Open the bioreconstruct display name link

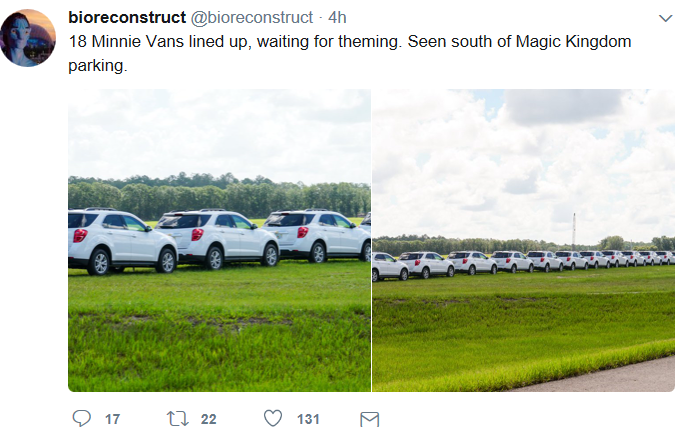(x=127, y=18)
